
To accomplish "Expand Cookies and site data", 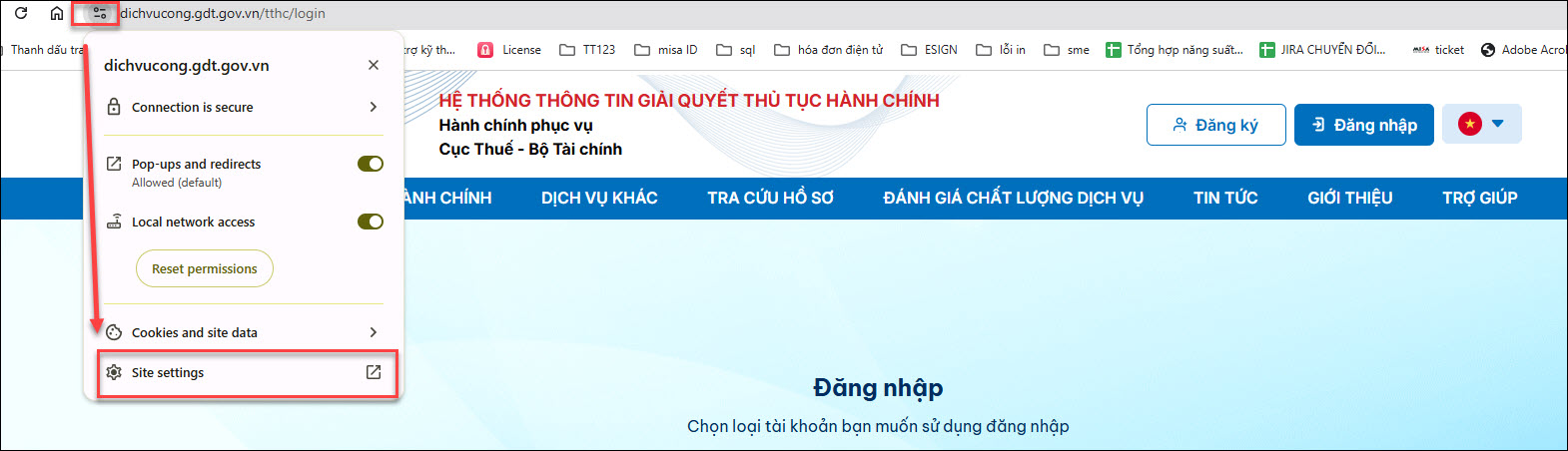I will 243,332.
